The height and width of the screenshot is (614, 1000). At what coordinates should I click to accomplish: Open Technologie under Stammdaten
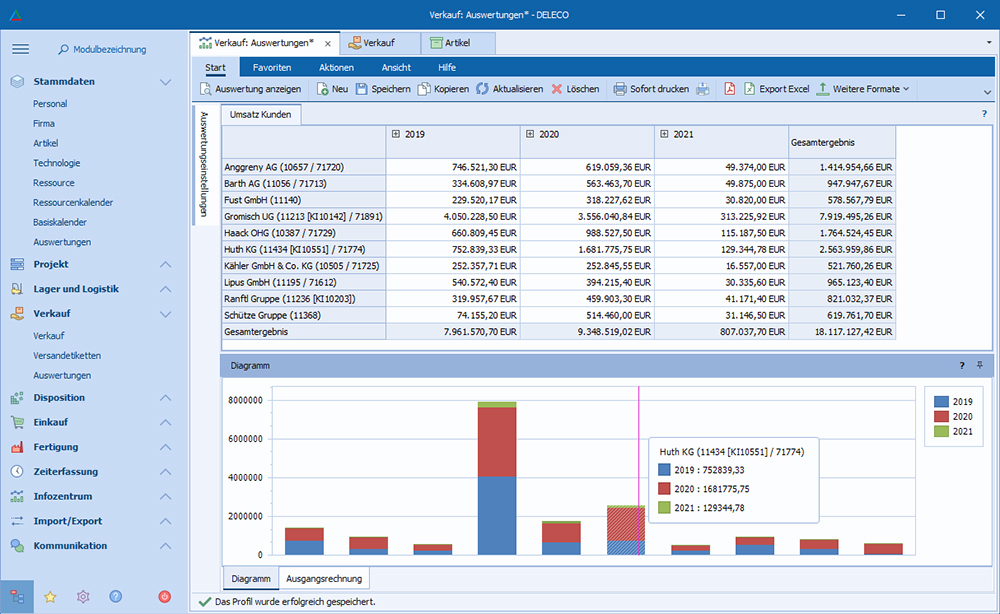point(57,163)
